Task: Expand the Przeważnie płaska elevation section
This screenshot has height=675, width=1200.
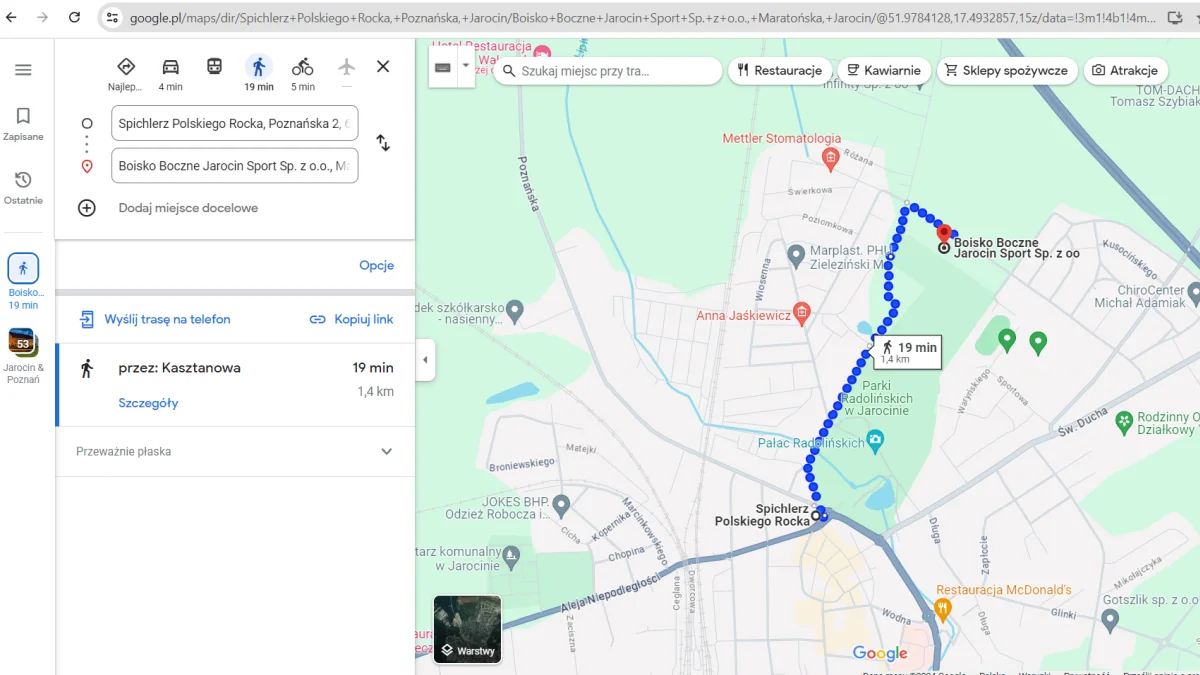Action: coord(235,451)
